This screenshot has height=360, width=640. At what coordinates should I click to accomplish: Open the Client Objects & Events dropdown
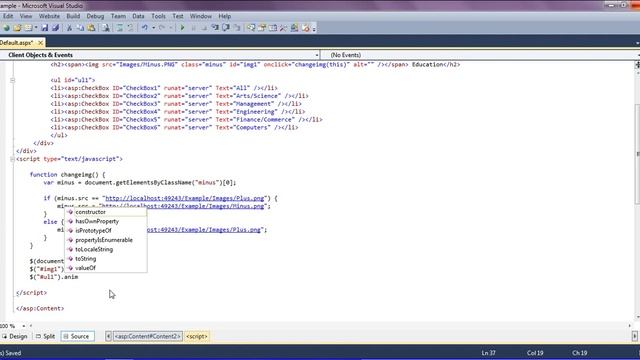(x=317, y=55)
